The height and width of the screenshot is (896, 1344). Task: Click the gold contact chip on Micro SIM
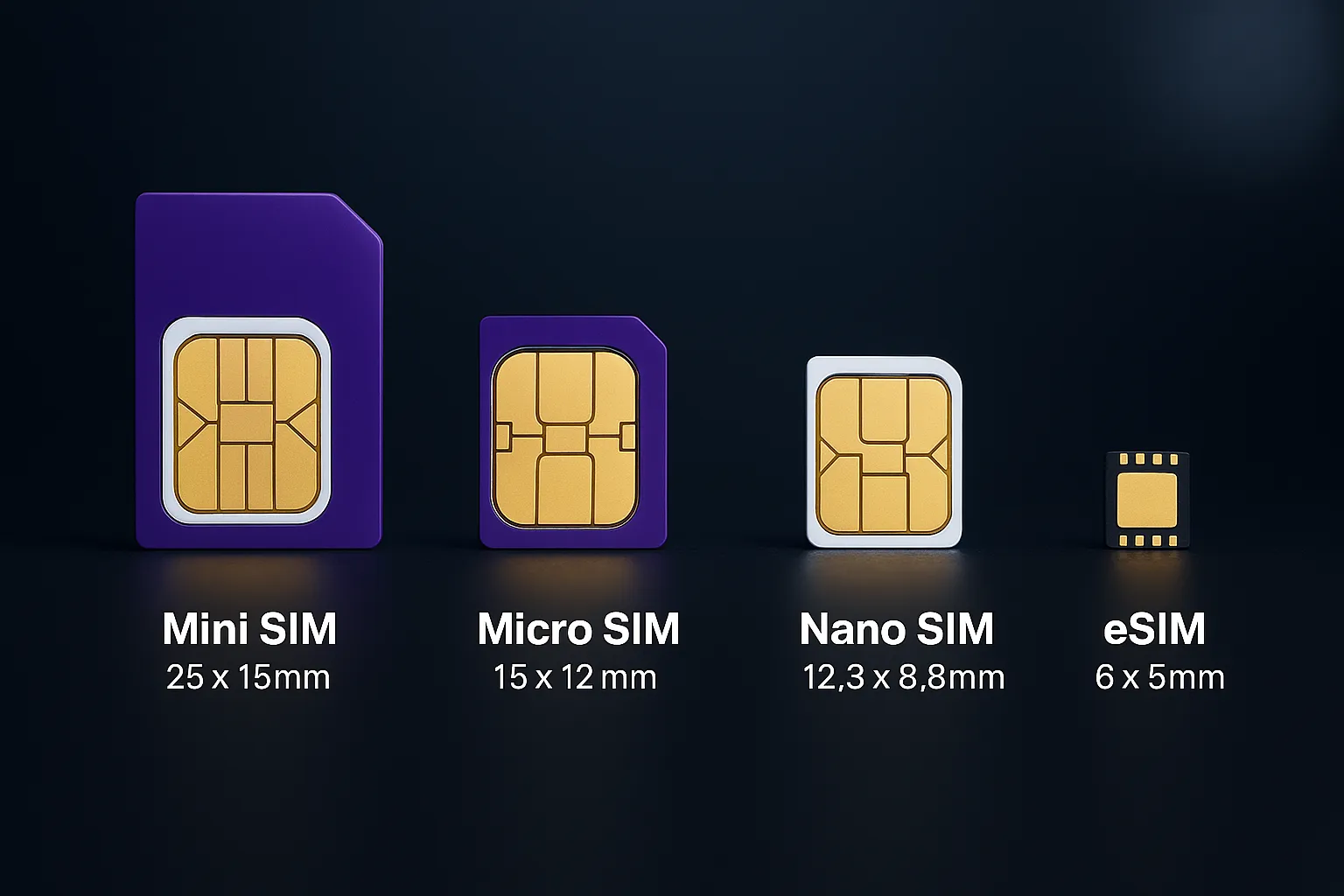(565, 438)
